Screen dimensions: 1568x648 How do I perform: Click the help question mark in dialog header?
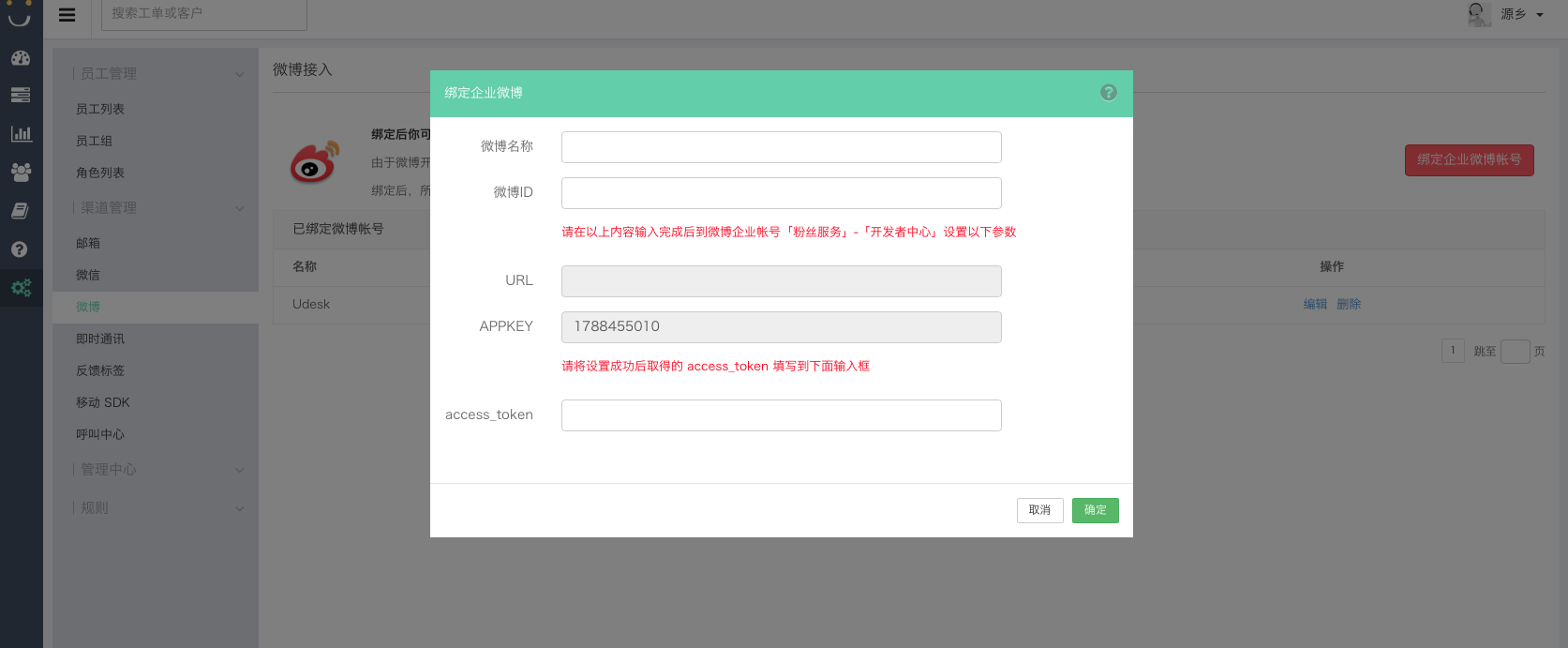click(x=1108, y=93)
